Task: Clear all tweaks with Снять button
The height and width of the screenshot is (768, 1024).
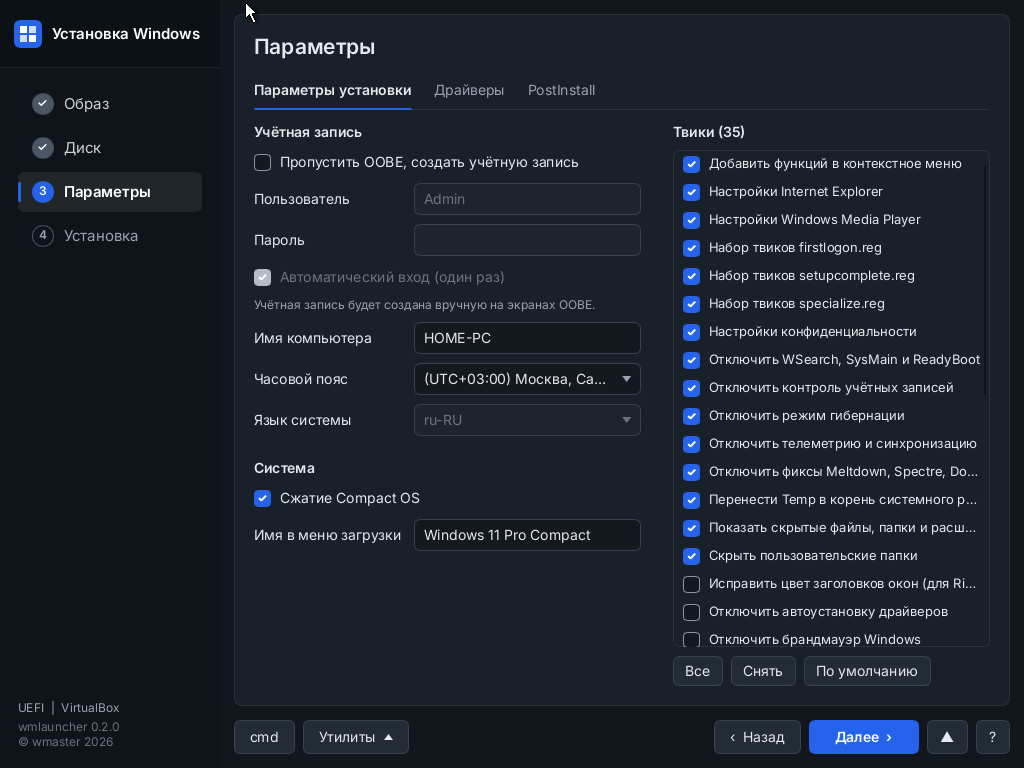Action: click(x=763, y=671)
